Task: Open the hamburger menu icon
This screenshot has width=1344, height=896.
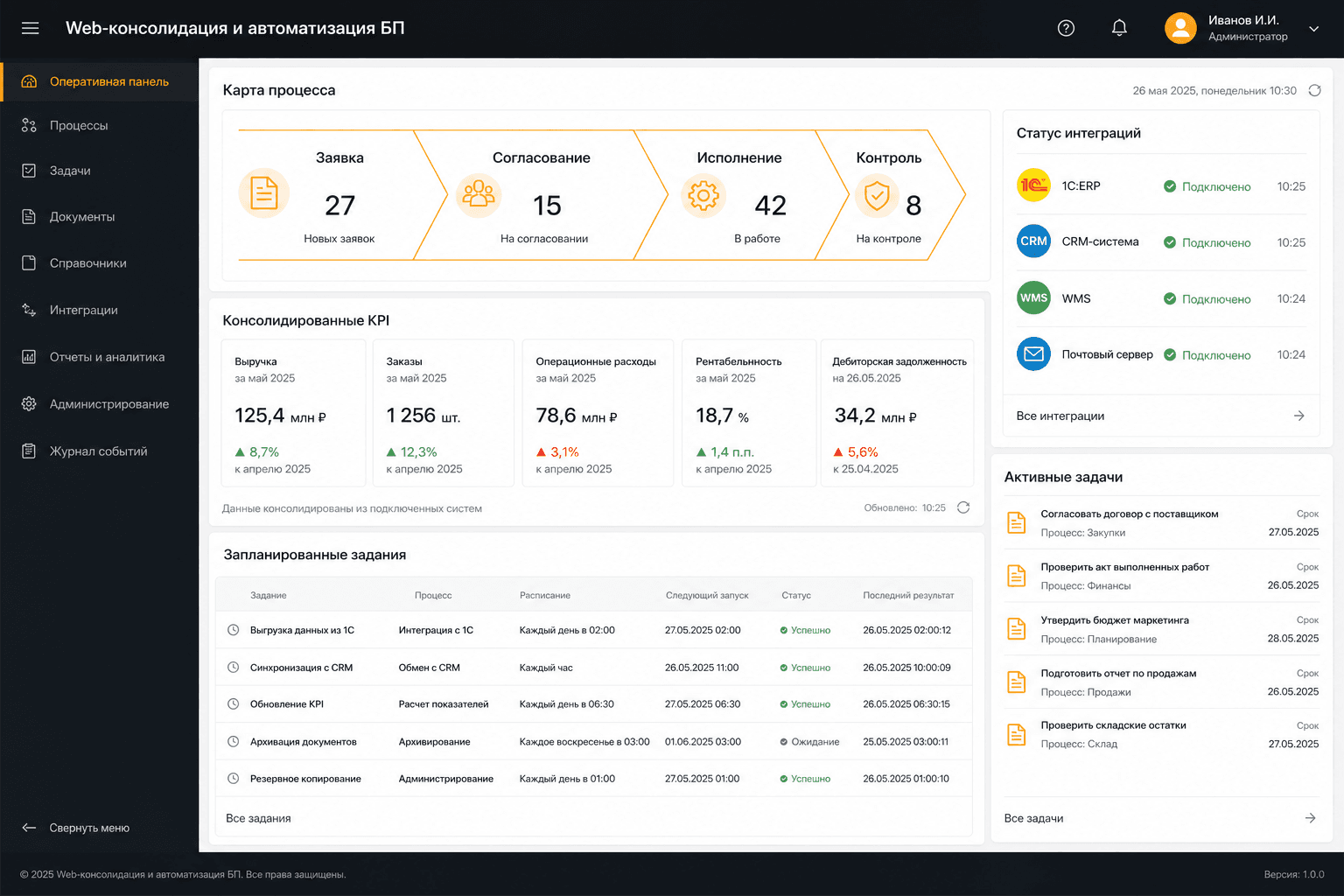Action: [x=30, y=28]
